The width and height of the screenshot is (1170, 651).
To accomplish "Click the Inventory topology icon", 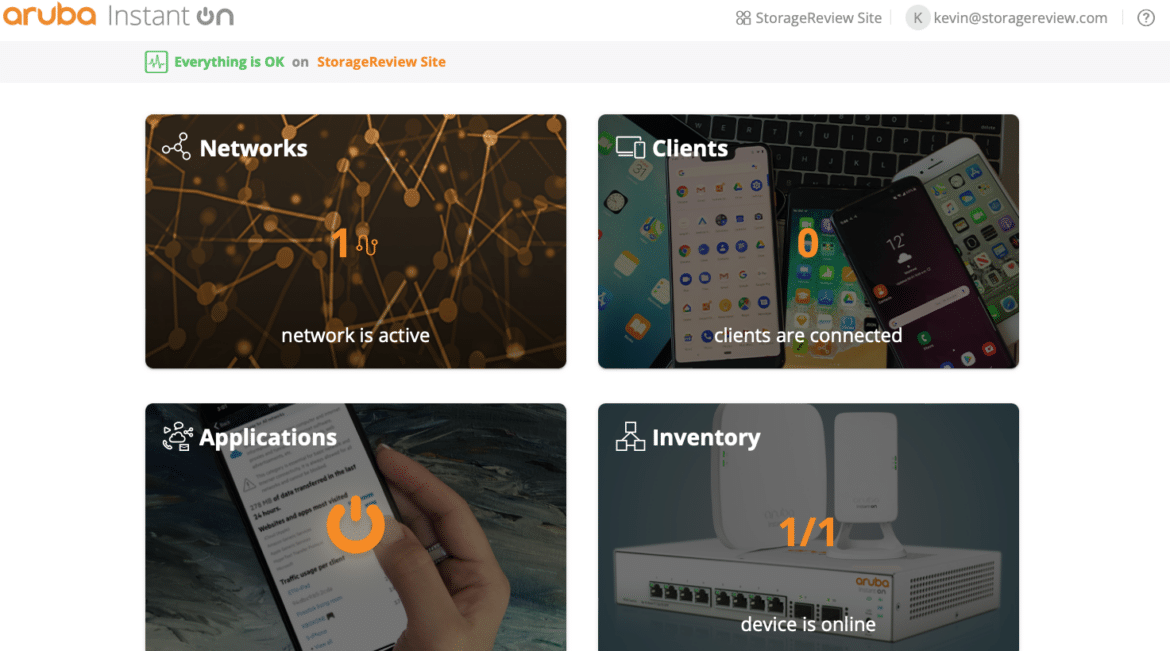I will tap(631, 437).
